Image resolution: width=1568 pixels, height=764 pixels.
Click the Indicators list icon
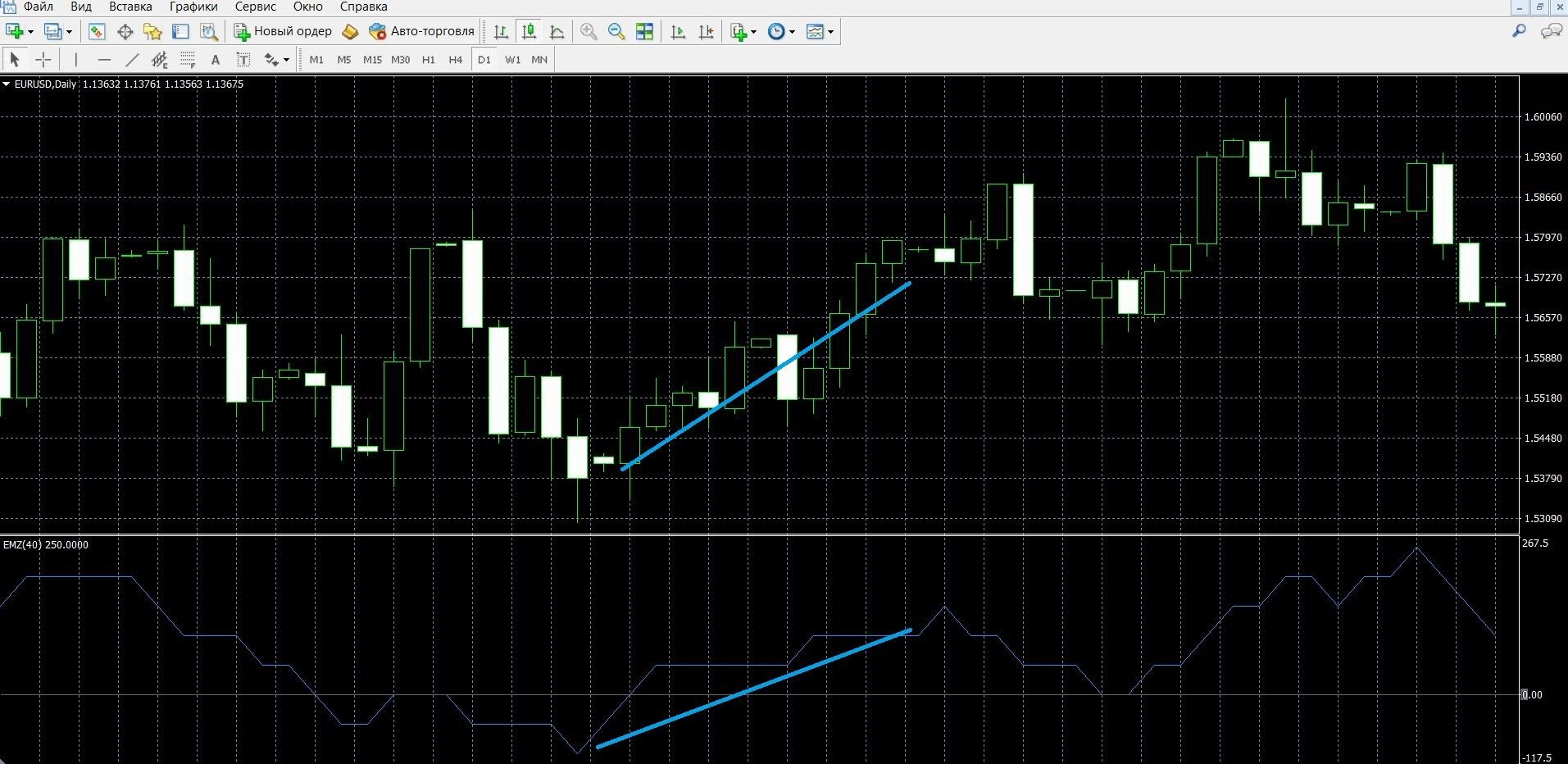[x=739, y=32]
